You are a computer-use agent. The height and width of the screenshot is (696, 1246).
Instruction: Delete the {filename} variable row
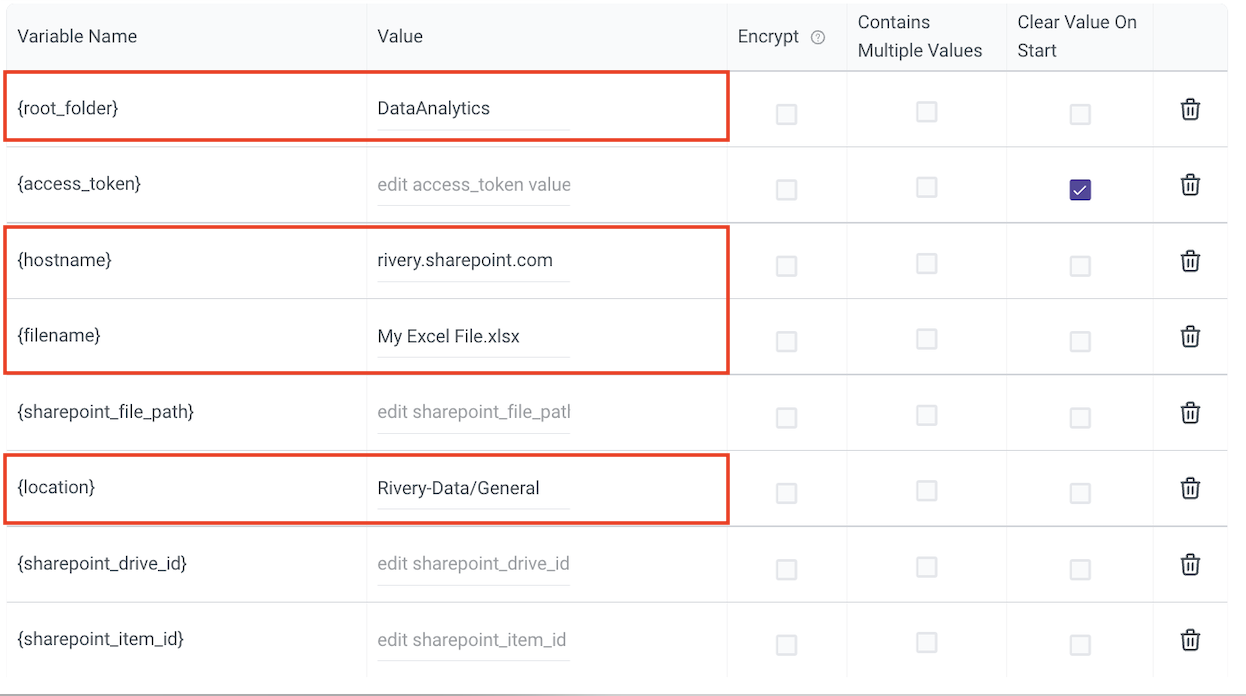1190,336
